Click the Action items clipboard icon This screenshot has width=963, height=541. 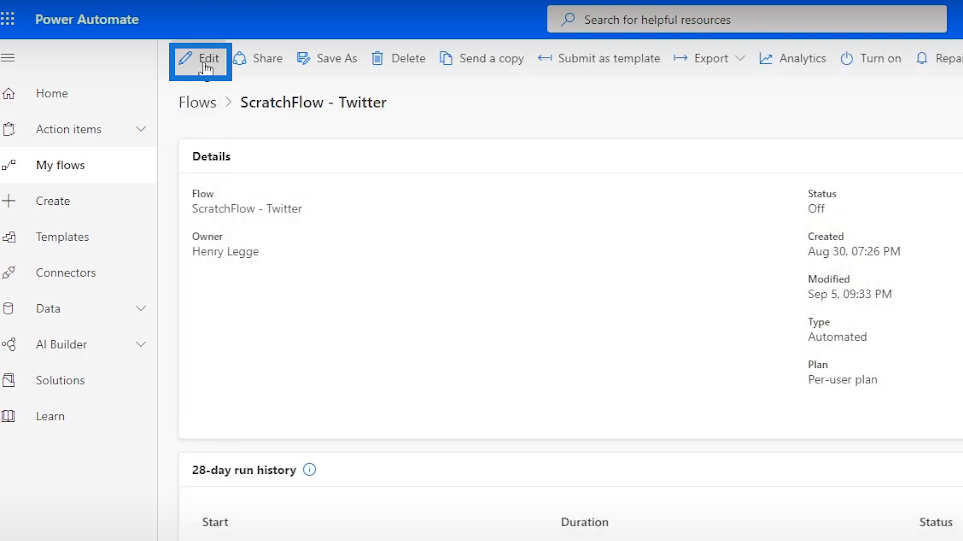[x=9, y=129]
